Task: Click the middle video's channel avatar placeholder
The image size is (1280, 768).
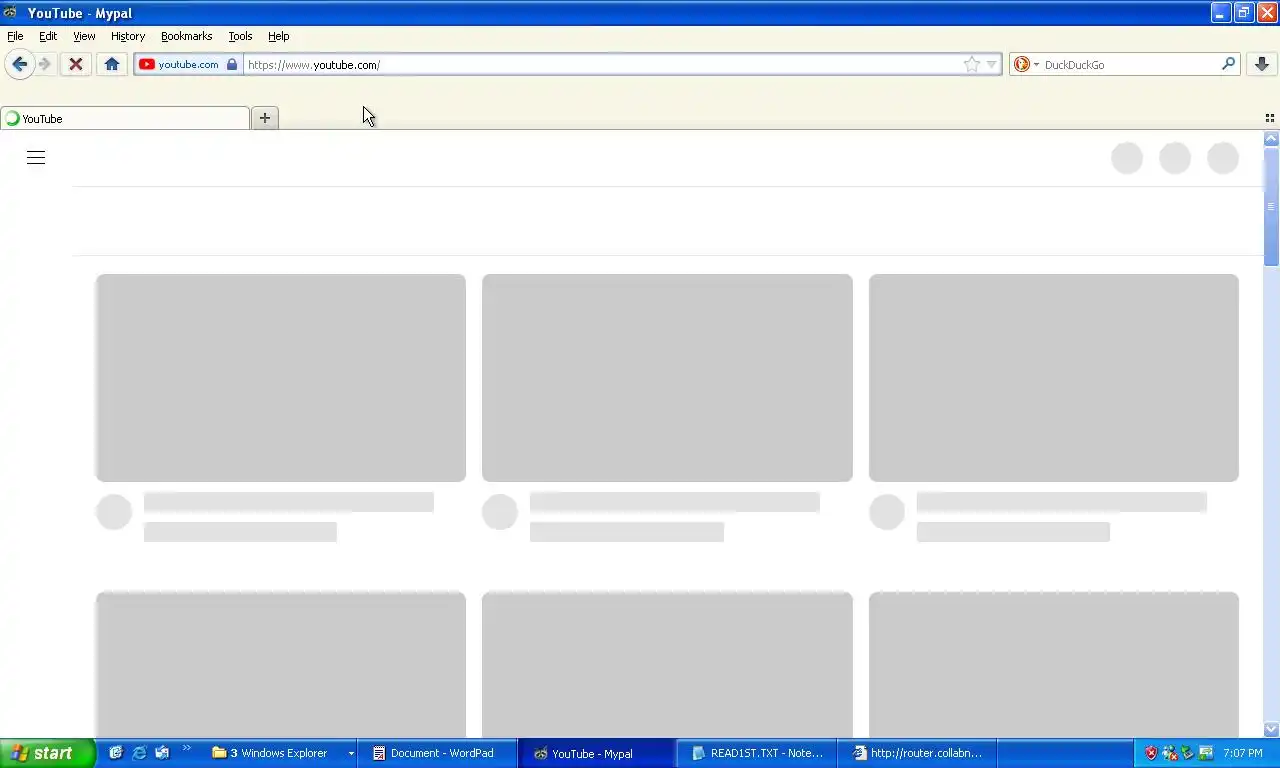Action: pyautogui.click(x=500, y=512)
